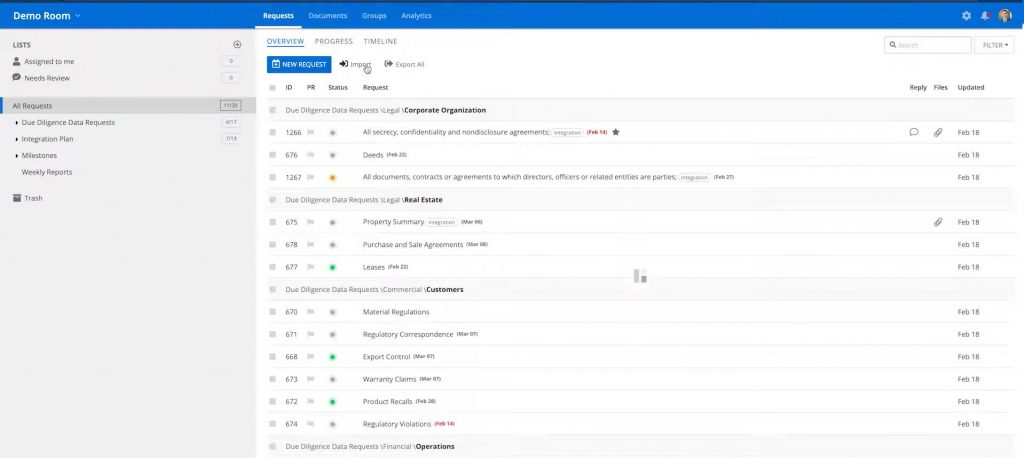The image size is (1024, 458).
Task: Click the status dot of request 1267
Action: (x=332, y=178)
